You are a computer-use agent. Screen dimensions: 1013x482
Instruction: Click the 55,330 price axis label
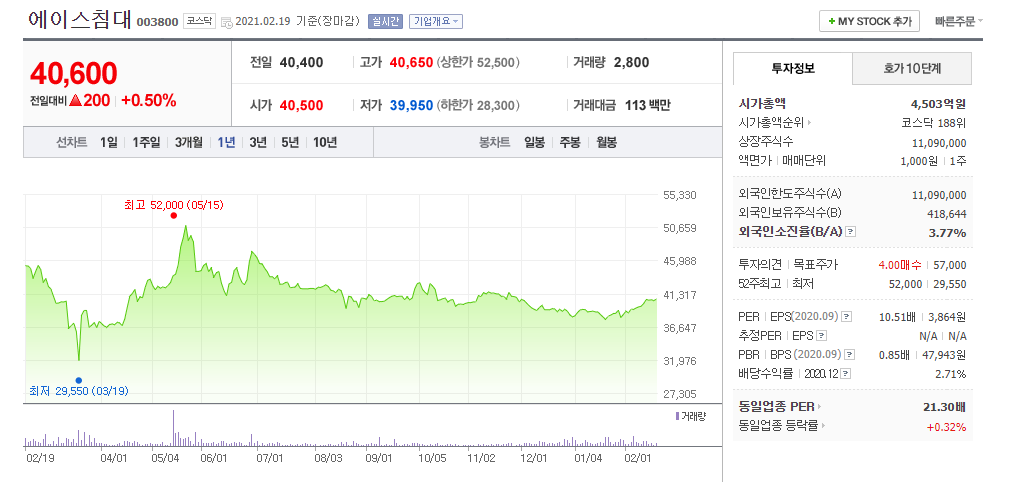[x=678, y=195]
